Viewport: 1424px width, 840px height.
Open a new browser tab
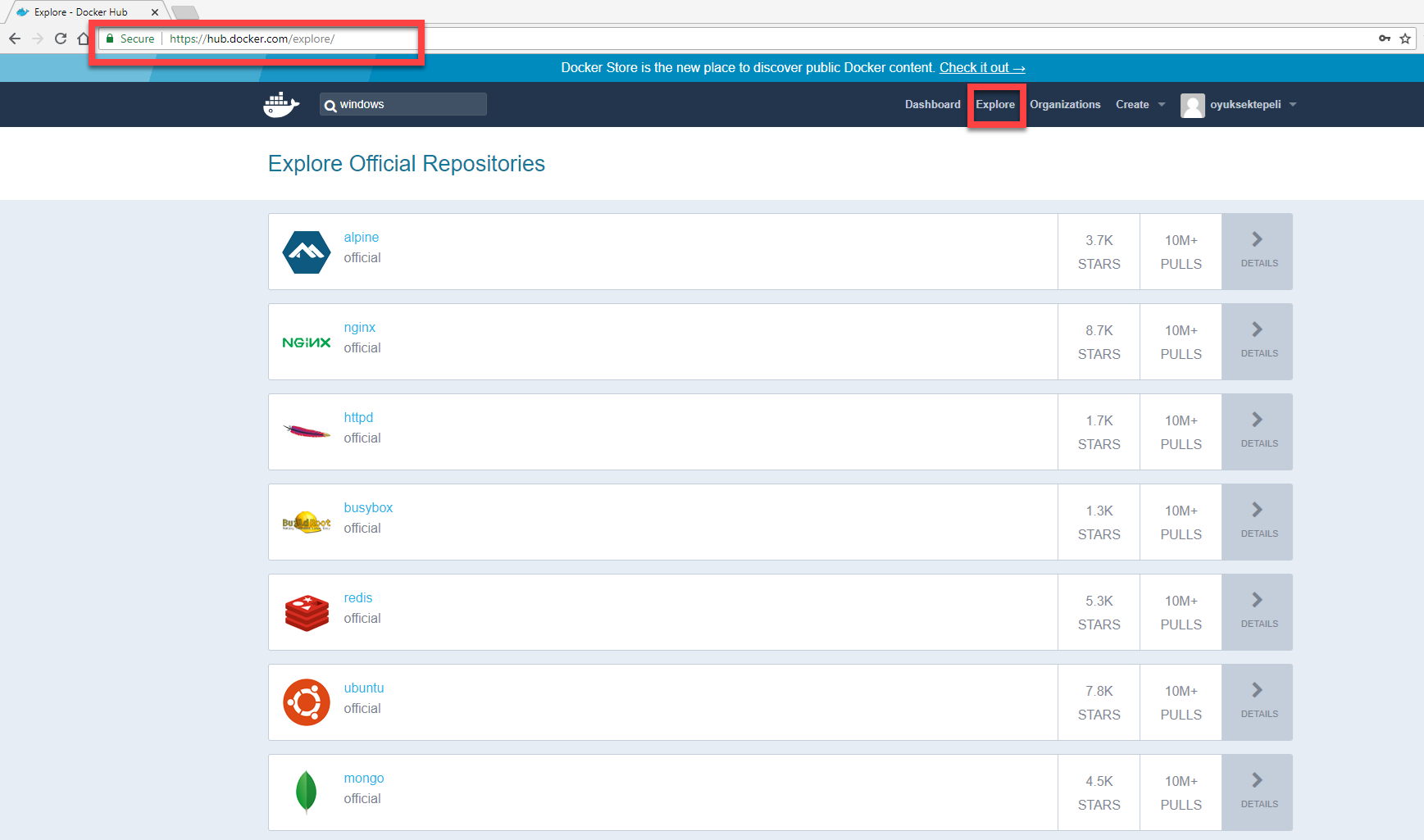point(185,12)
